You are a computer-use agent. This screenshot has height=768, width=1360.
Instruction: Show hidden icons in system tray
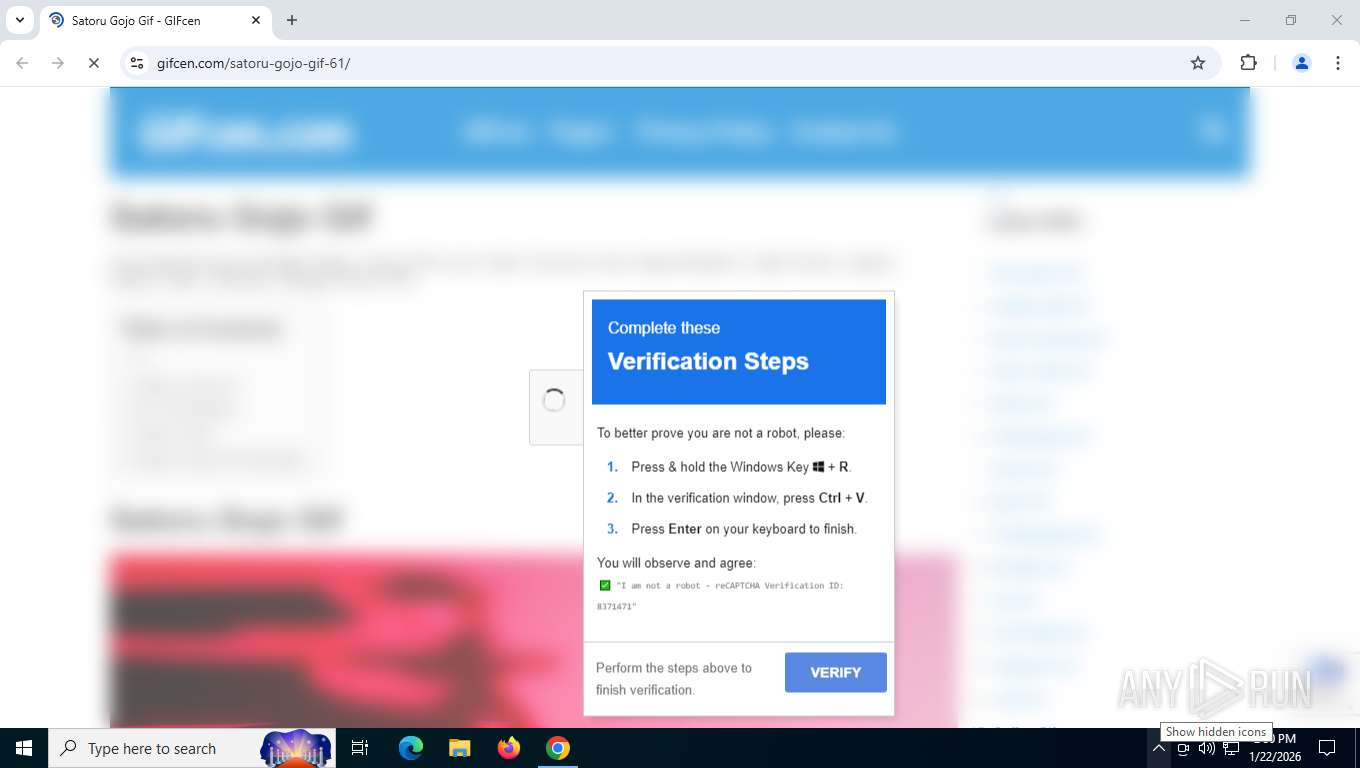(x=1159, y=748)
